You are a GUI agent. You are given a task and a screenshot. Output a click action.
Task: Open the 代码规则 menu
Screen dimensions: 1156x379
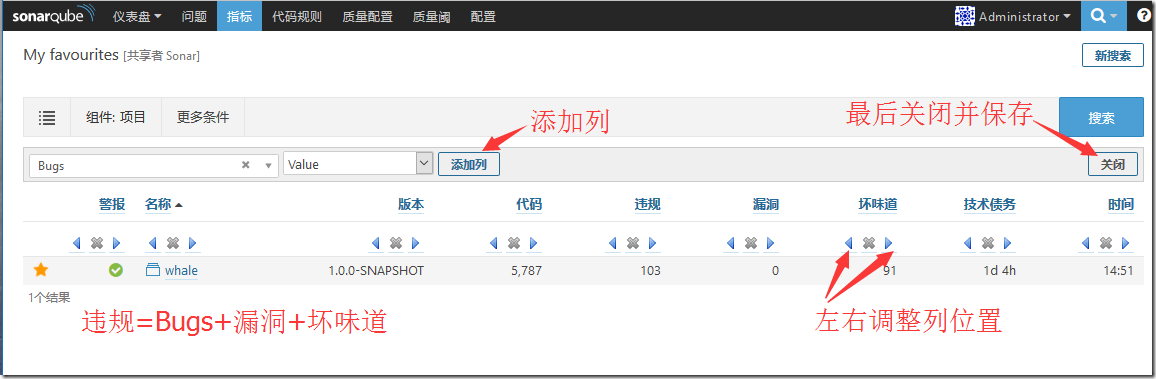click(x=297, y=16)
